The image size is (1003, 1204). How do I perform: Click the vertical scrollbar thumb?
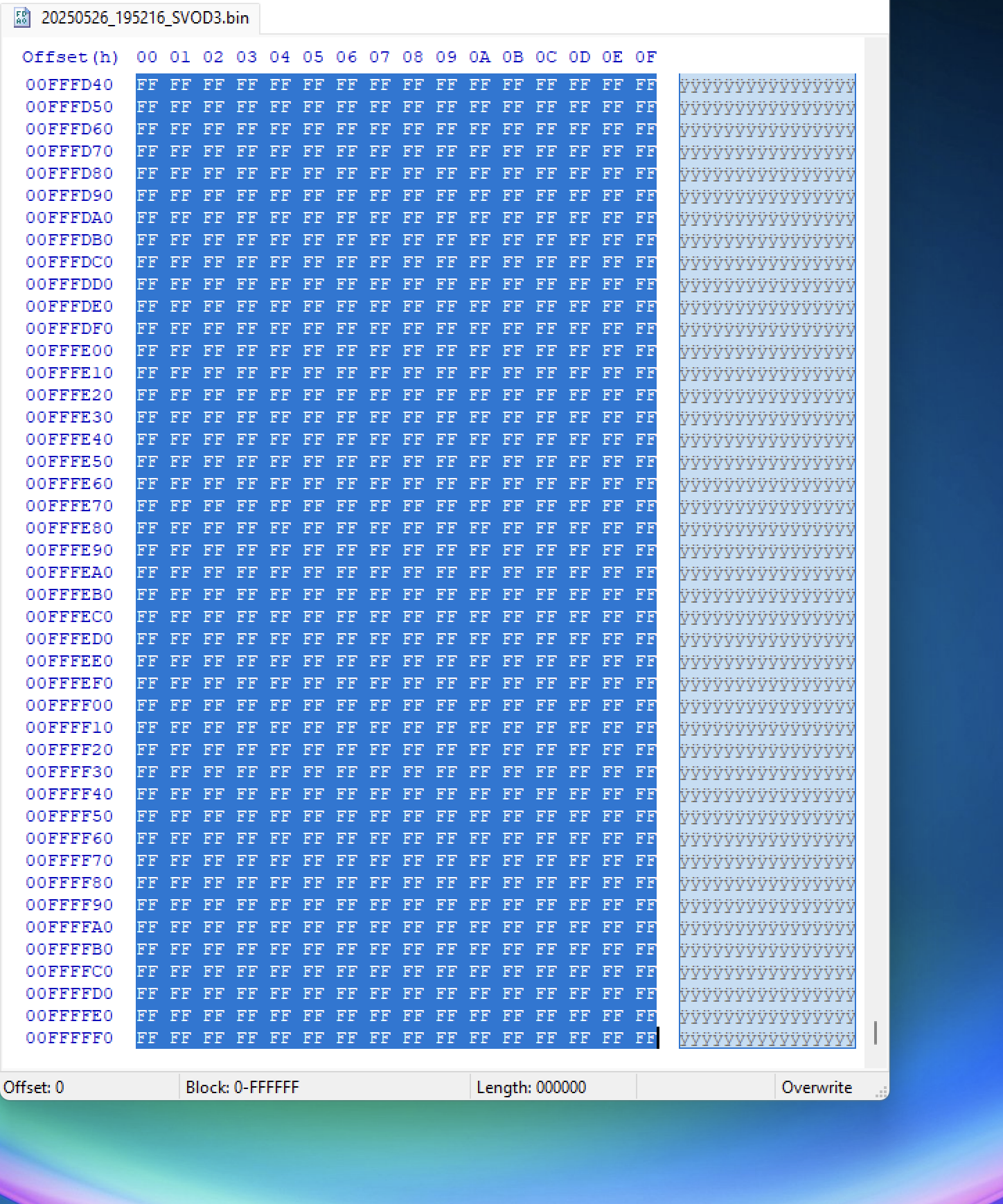pyautogui.click(x=876, y=1033)
